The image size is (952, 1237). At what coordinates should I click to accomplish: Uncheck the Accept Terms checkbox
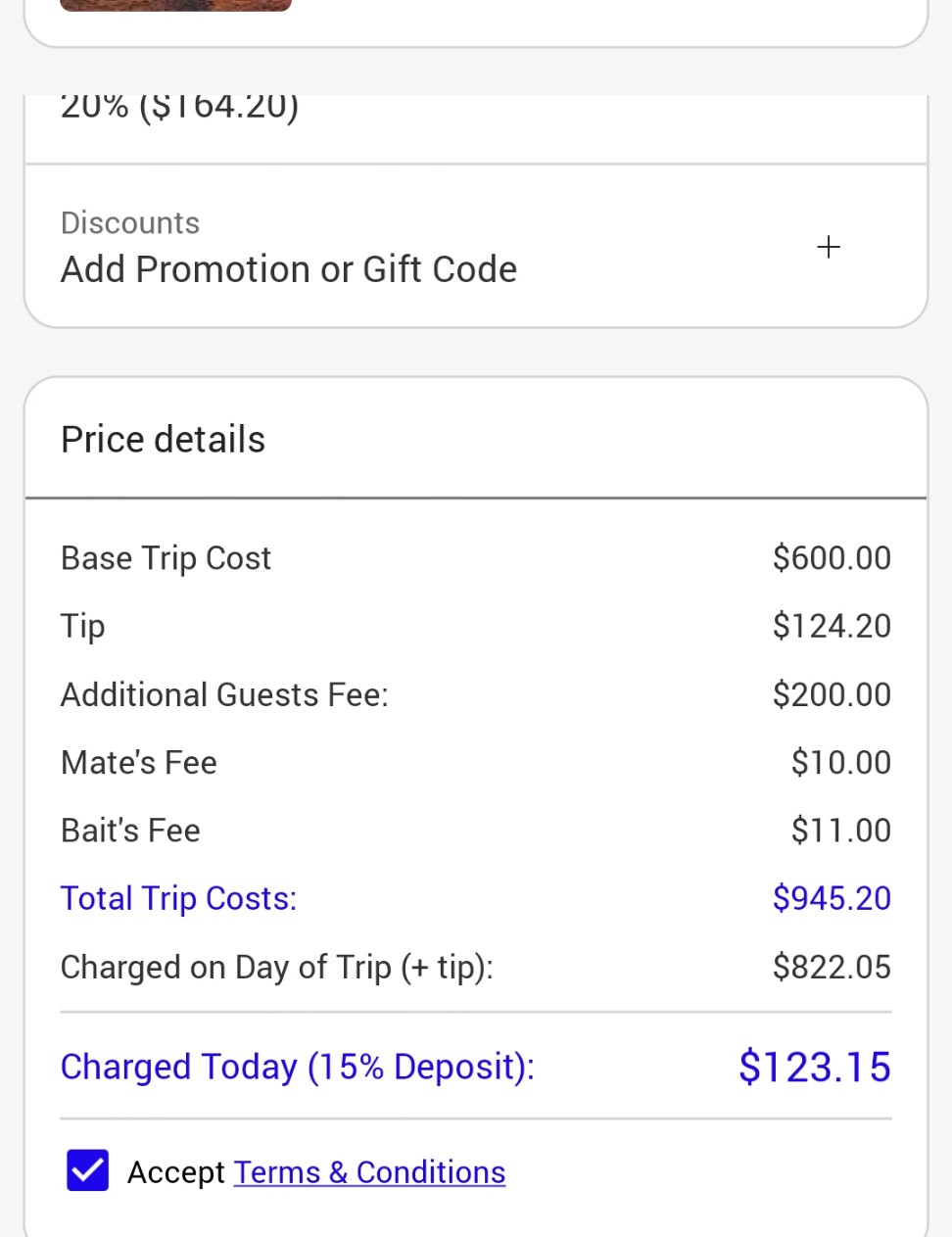87,1170
